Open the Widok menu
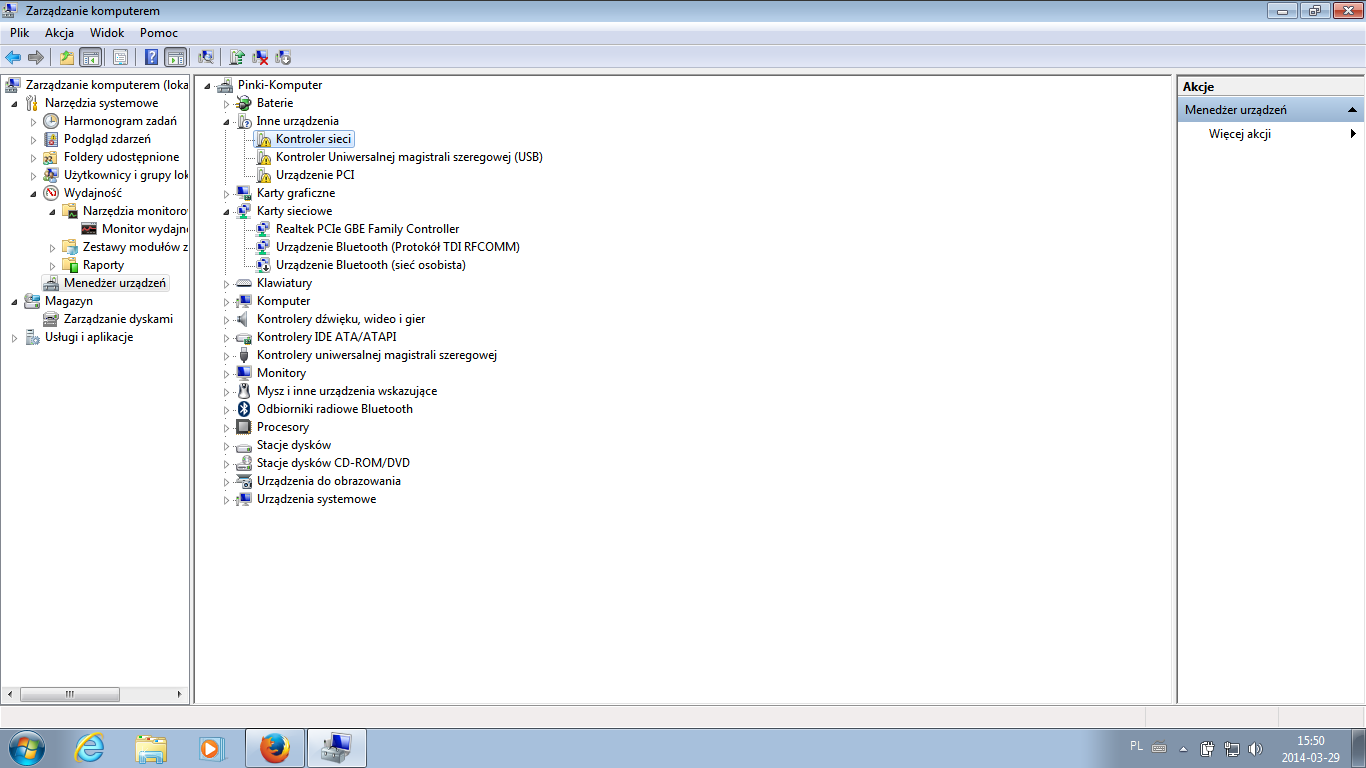The image size is (1366, 768). 107,33
